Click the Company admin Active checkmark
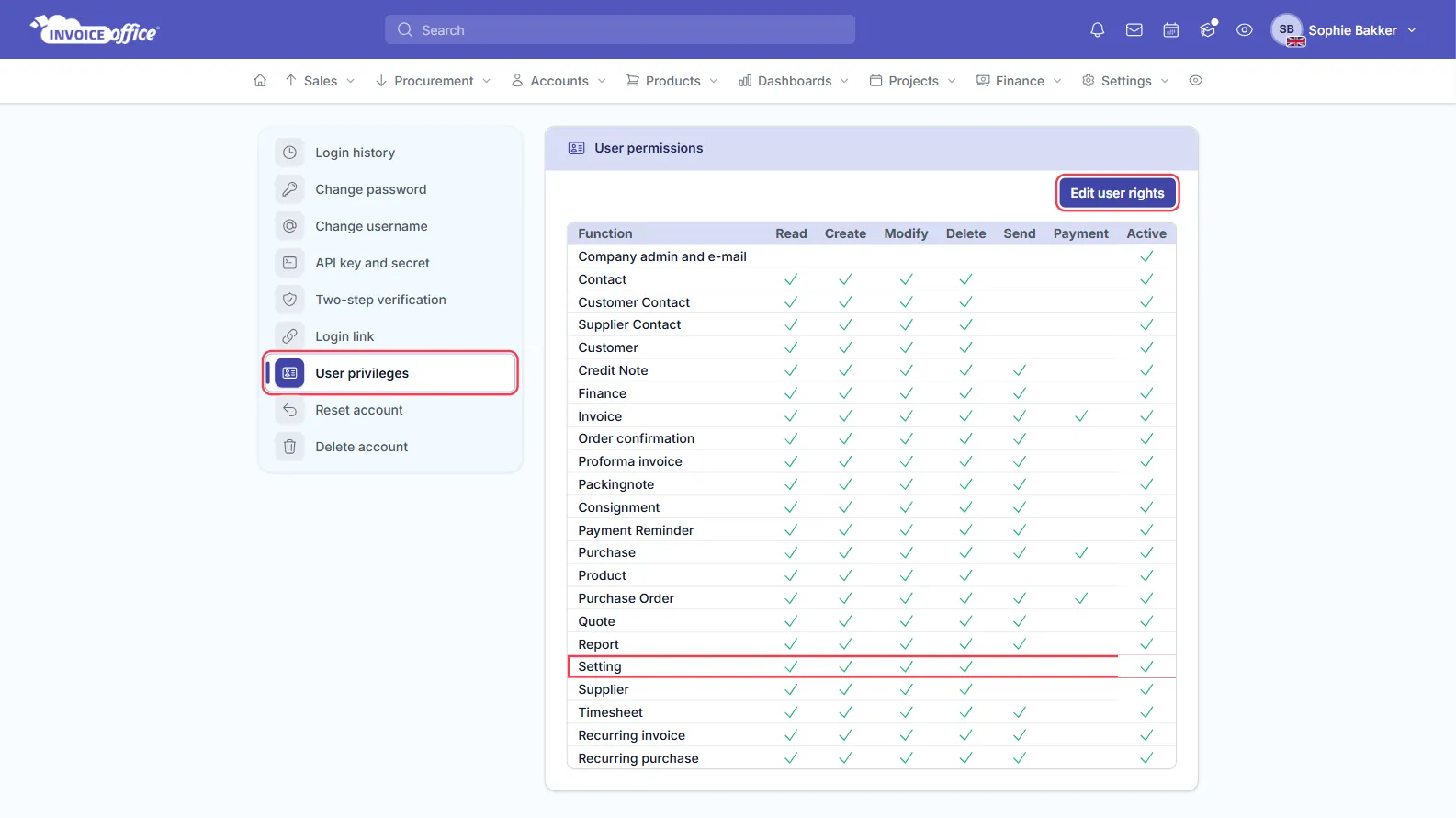 pos(1146,256)
